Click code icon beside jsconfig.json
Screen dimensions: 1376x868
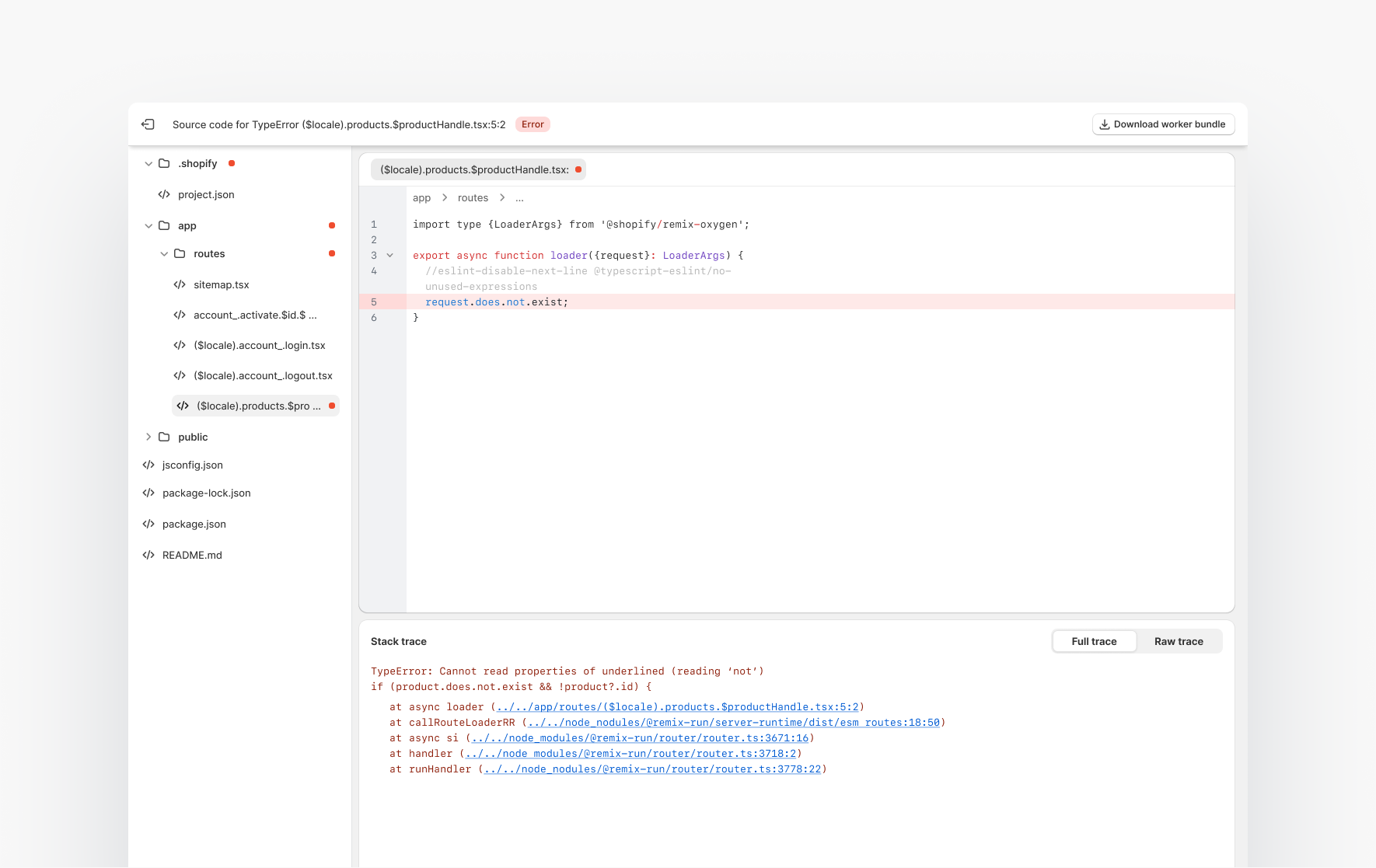[148, 465]
